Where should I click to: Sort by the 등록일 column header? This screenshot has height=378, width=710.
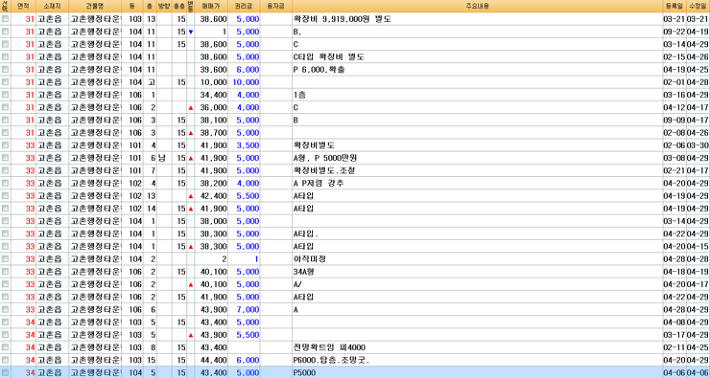[674, 6]
